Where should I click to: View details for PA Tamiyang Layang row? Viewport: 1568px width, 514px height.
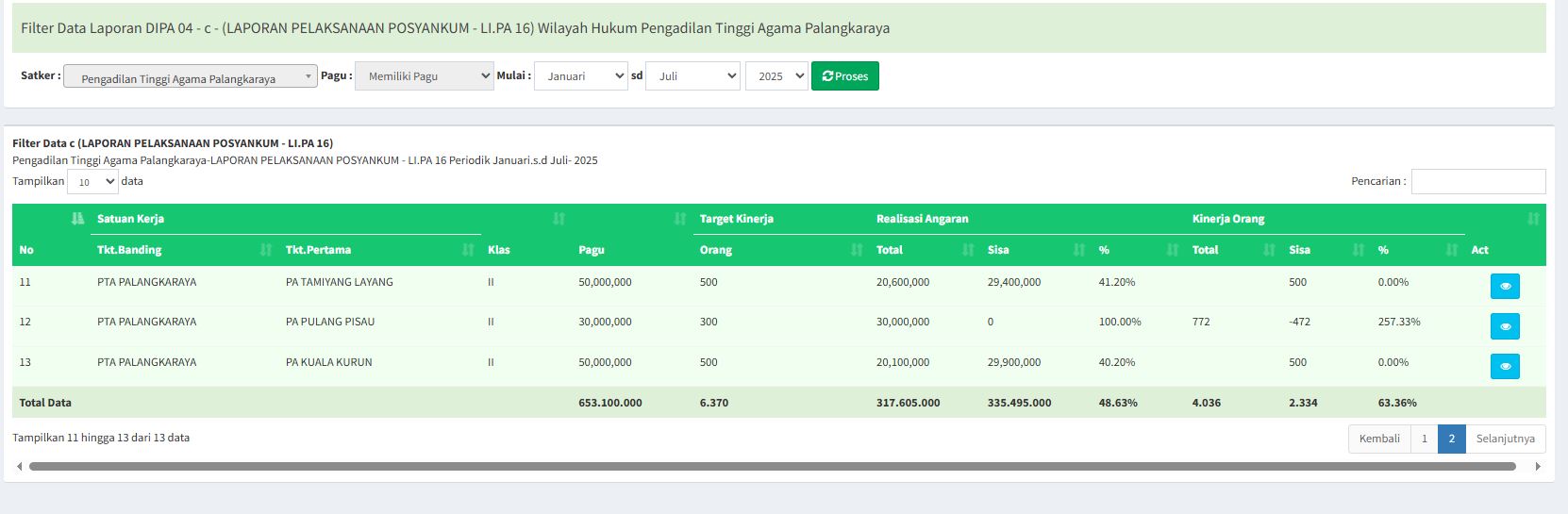pyautogui.click(x=1505, y=286)
